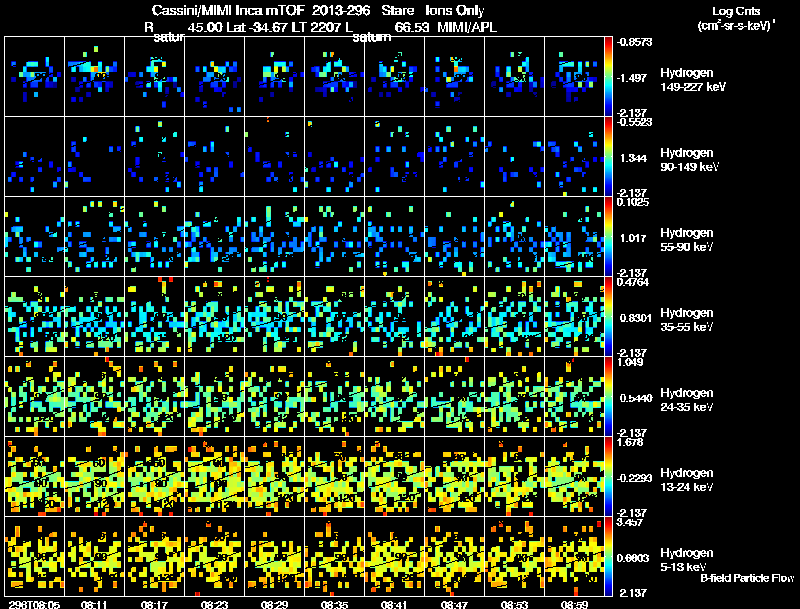Click the 'MIMI/APL' label in the header
Image resolution: width=800 pixels, height=609 pixels.
click(x=467, y=27)
